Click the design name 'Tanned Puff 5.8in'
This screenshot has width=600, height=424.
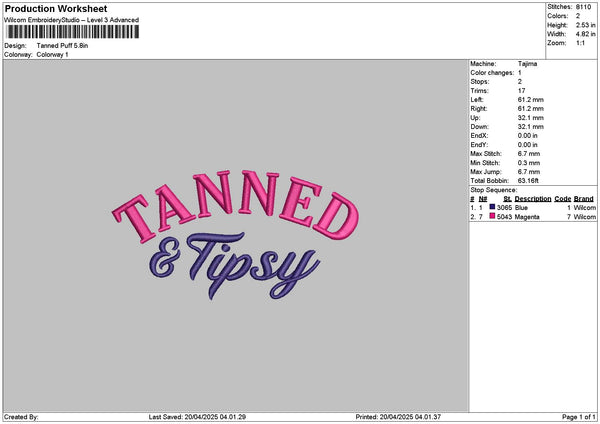(62, 46)
